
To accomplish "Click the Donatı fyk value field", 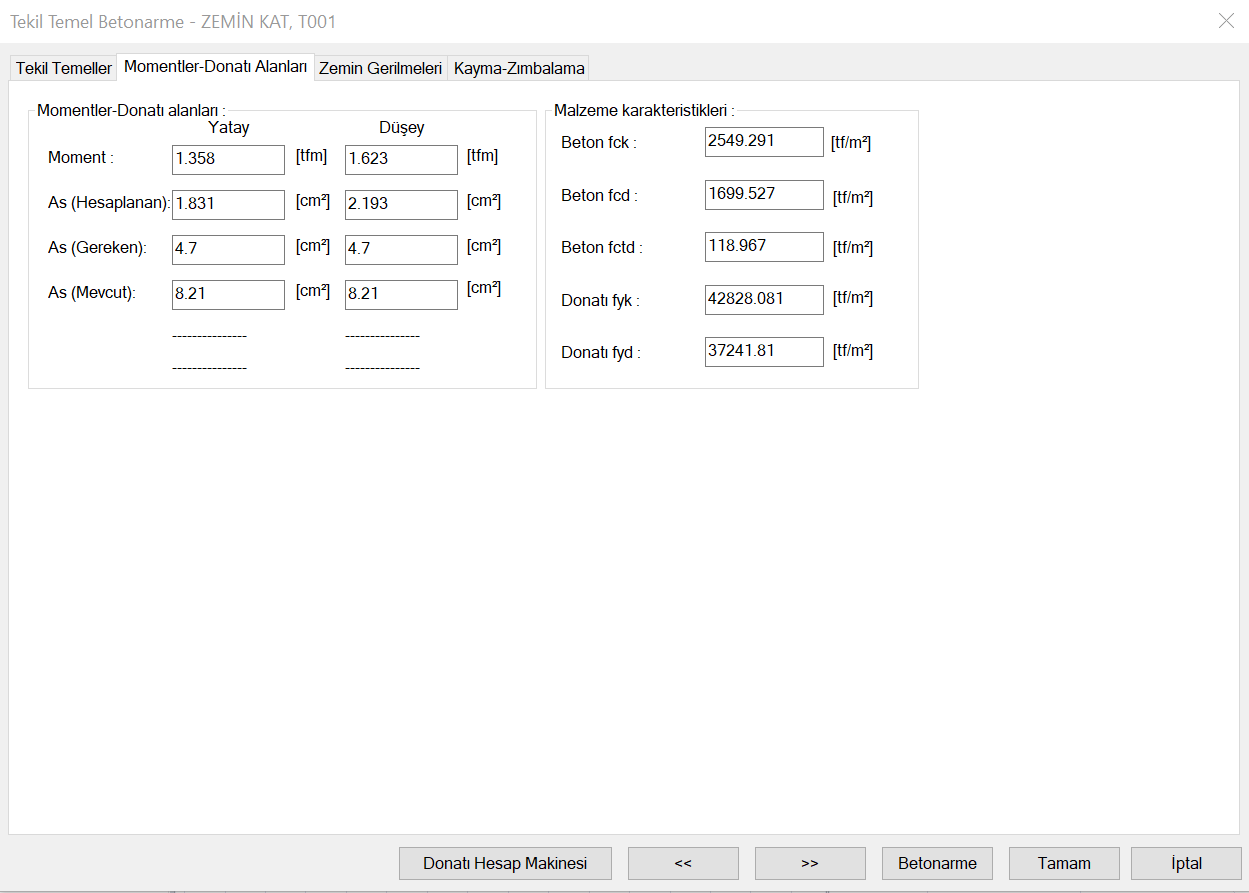I will 764,299.
